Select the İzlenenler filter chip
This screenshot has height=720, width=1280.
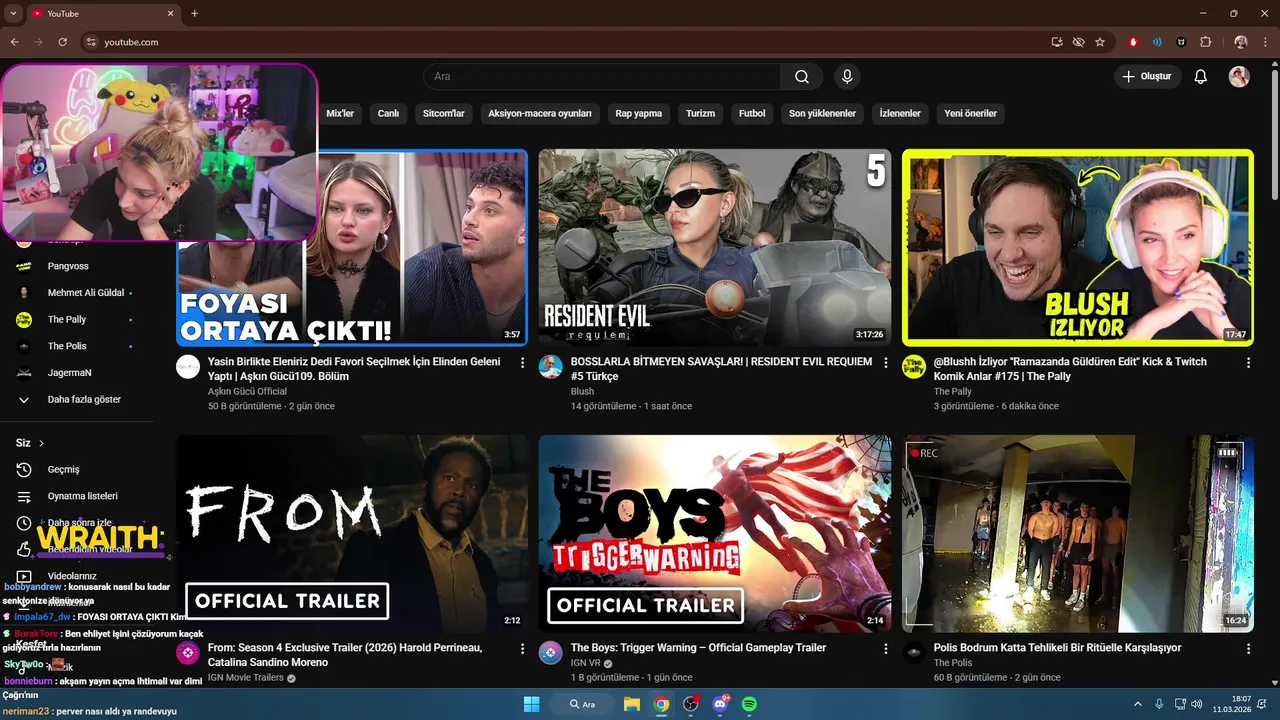tap(900, 114)
